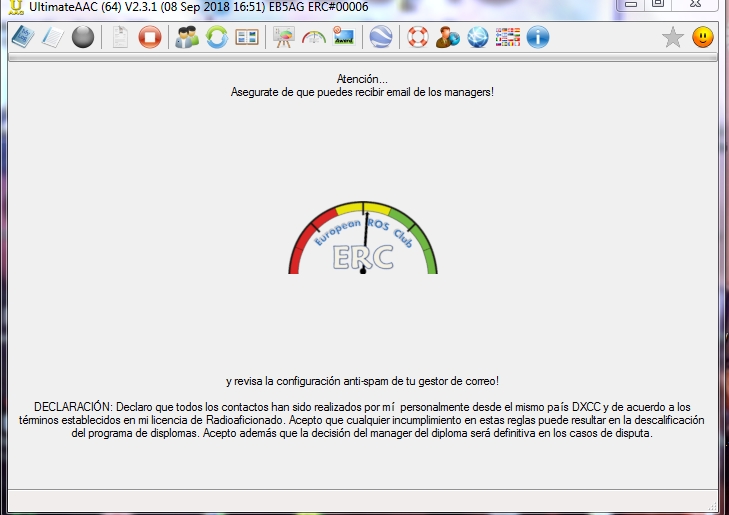Click the 'Atención...' heading text
Image resolution: width=729 pixels, height=515 pixels.
[362, 79]
